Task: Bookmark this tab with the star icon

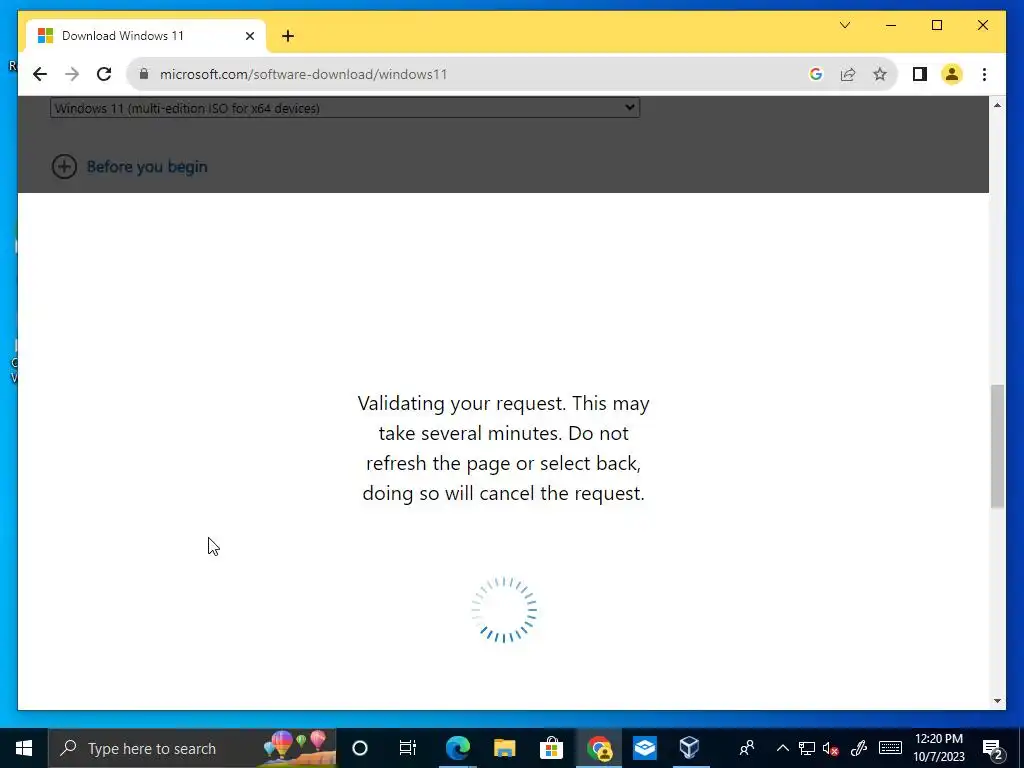Action: pos(880,74)
